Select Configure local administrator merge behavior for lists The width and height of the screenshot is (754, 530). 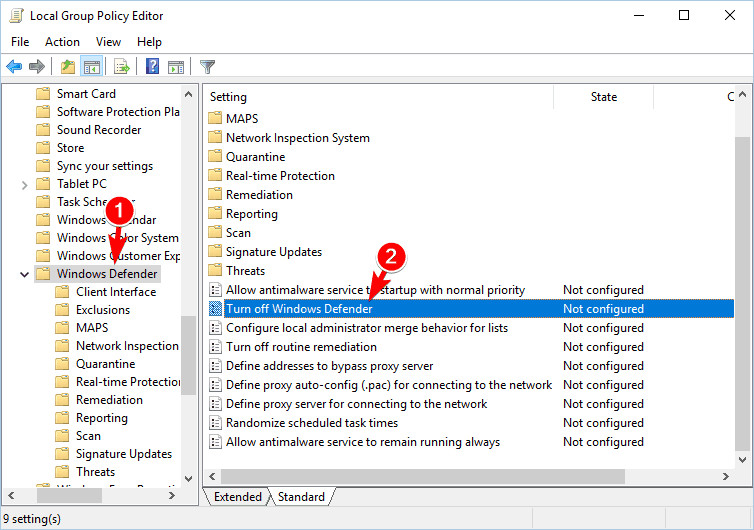[x=367, y=328]
